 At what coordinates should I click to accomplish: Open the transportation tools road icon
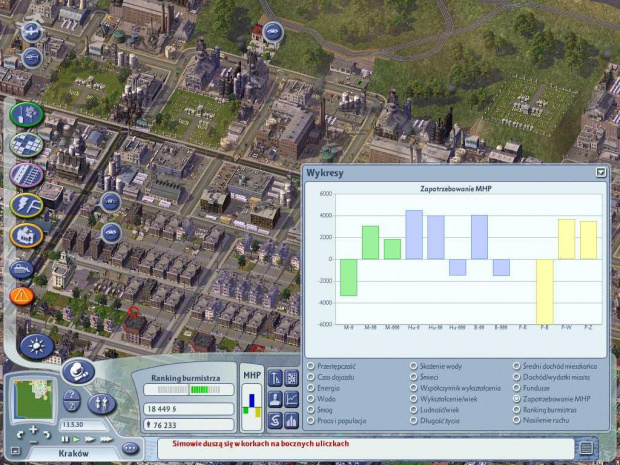coord(26,175)
